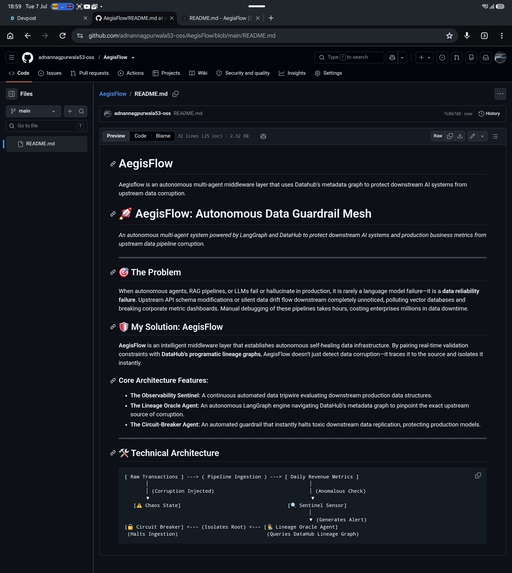Image resolution: width=512 pixels, height=573 pixels.
Task: Open the Wiki repository tab
Action: pos(198,73)
